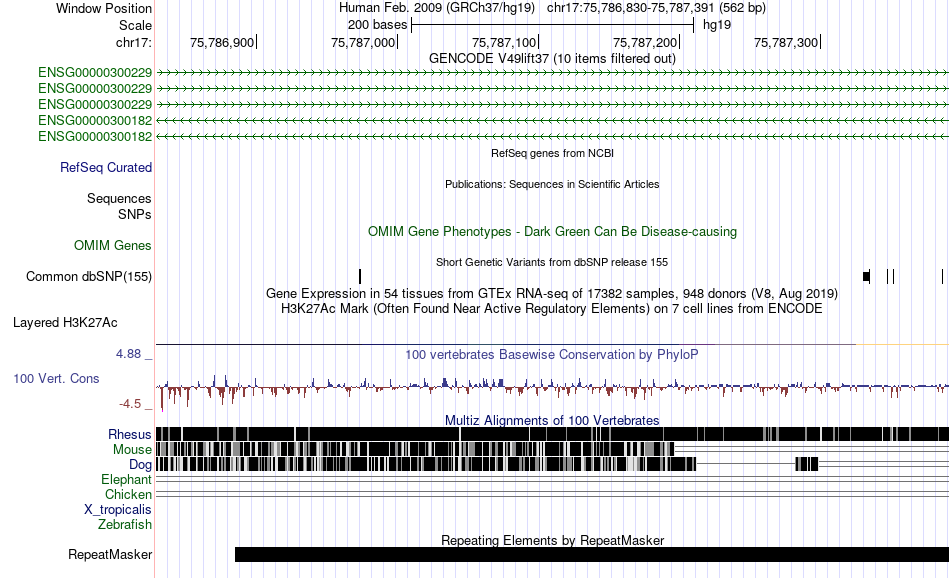Click hg19 text beside the scale bar

coord(717,25)
